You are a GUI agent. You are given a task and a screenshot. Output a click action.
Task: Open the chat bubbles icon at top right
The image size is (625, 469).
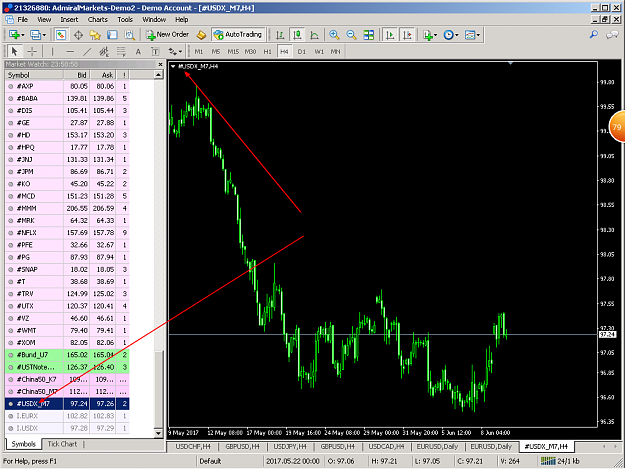[x=612, y=35]
